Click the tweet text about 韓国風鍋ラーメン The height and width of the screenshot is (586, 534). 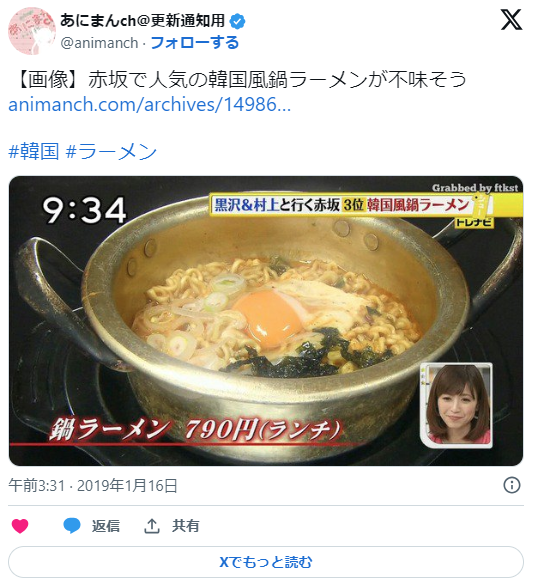point(239,80)
